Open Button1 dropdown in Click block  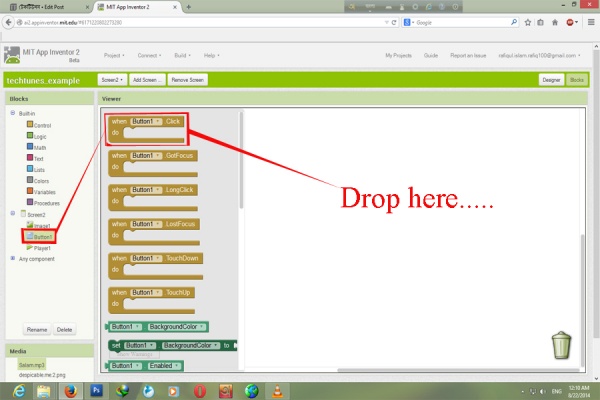click(146, 121)
